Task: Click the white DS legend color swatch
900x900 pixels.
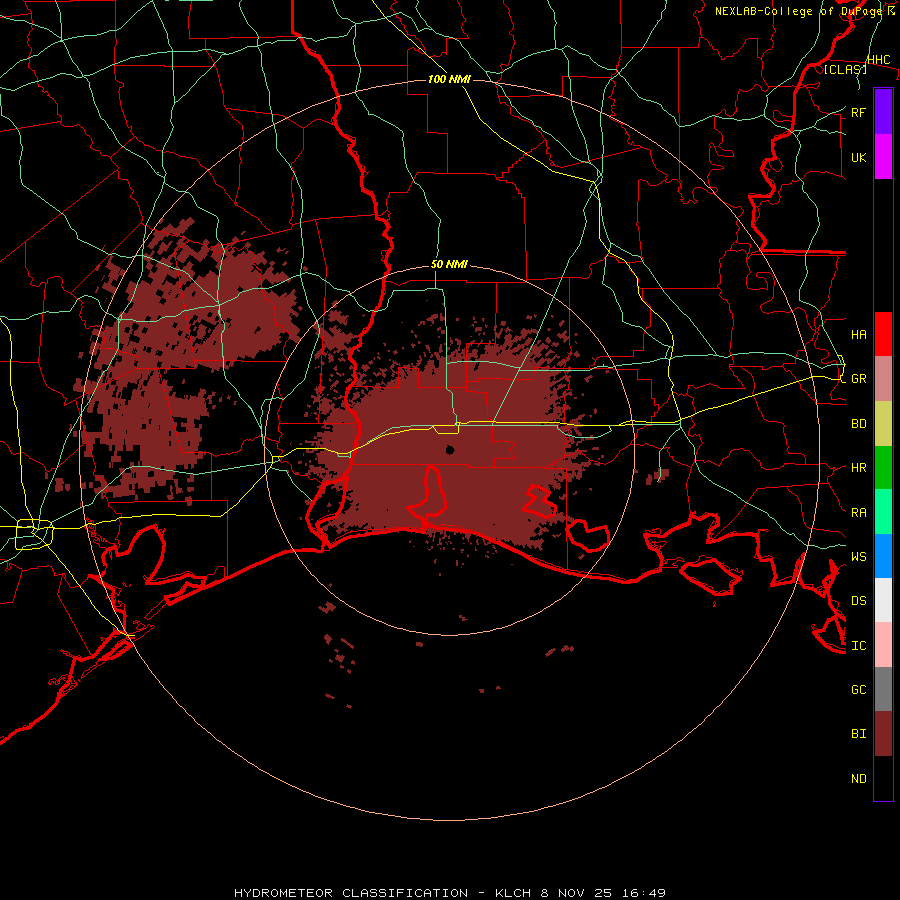Action: [x=883, y=600]
